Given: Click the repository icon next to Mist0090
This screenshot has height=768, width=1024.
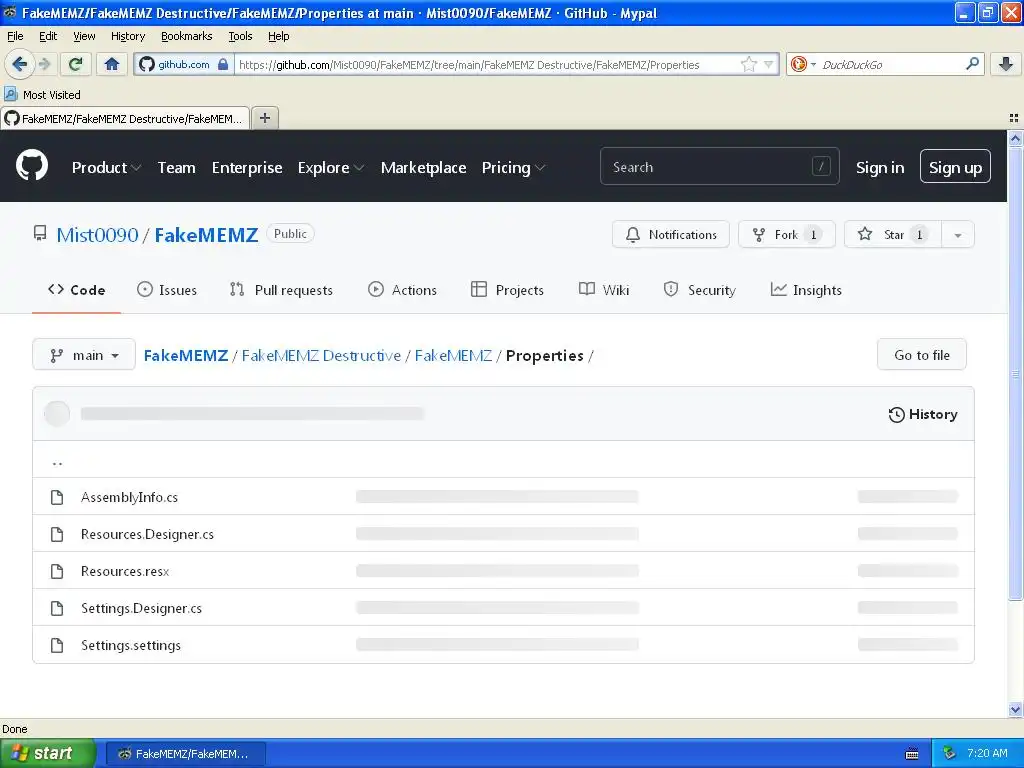Looking at the screenshot, I should tap(40, 234).
